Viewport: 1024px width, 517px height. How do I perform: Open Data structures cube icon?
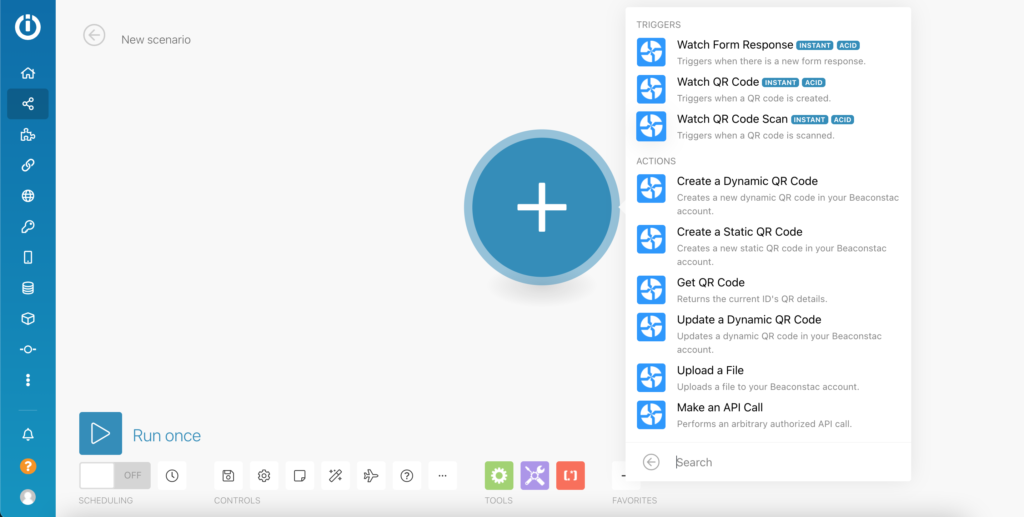28,319
